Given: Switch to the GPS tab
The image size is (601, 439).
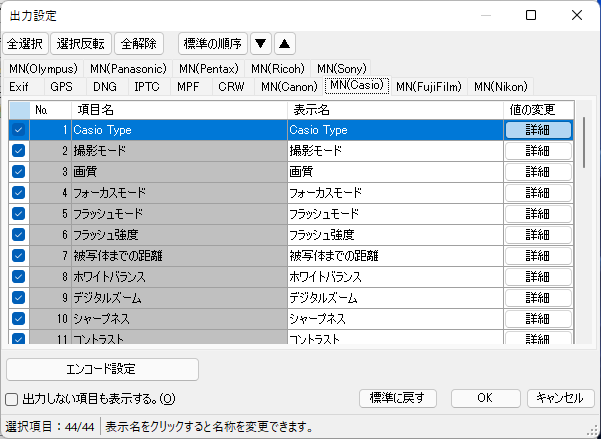Looking at the screenshot, I should [x=62, y=87].
